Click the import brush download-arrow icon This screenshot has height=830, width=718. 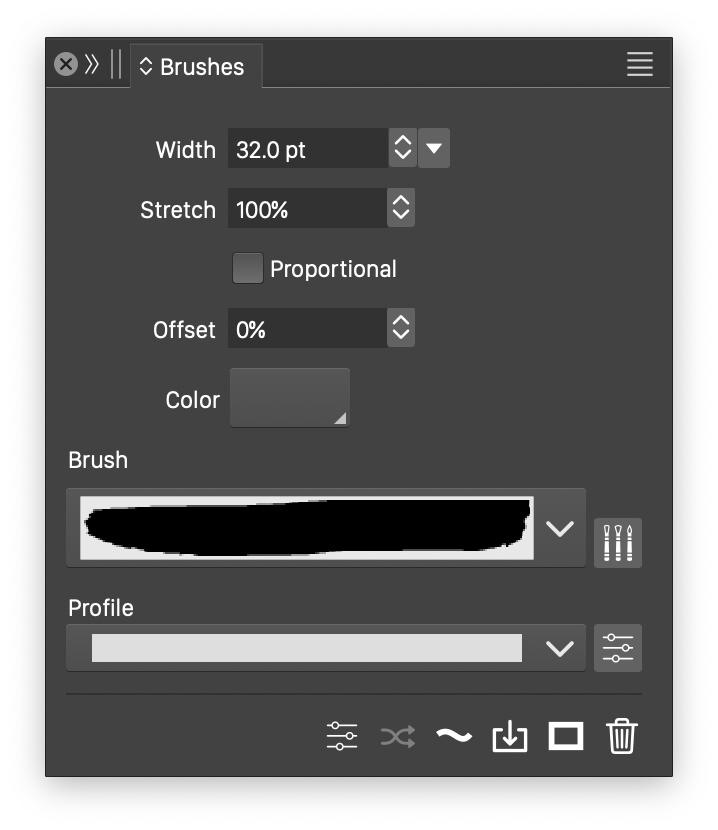509,737
